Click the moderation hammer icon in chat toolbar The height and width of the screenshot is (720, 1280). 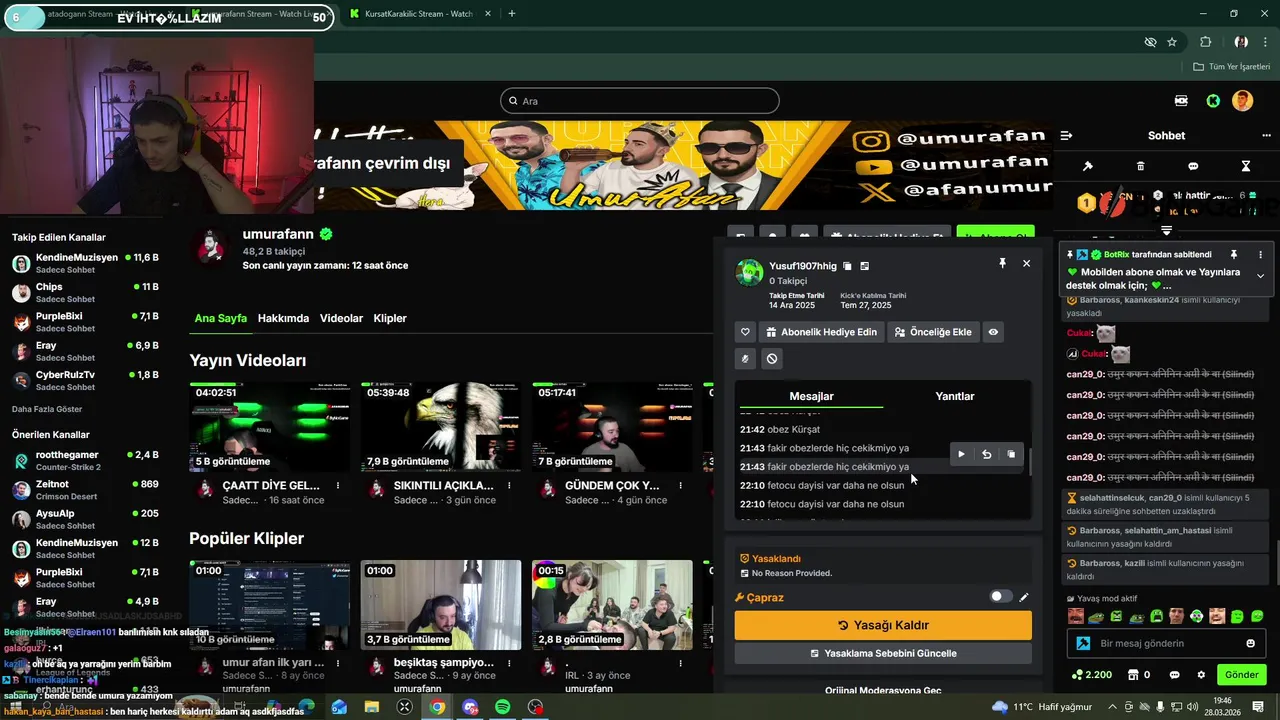coord(1088,166)
